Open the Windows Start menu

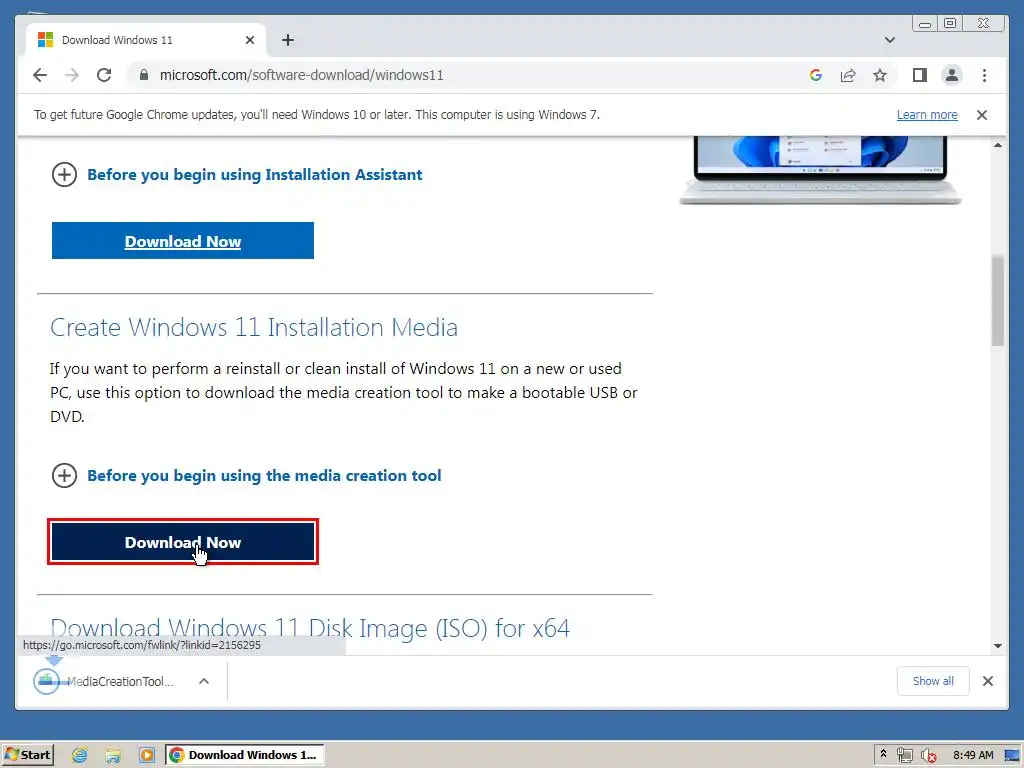[x=27, y=755]
